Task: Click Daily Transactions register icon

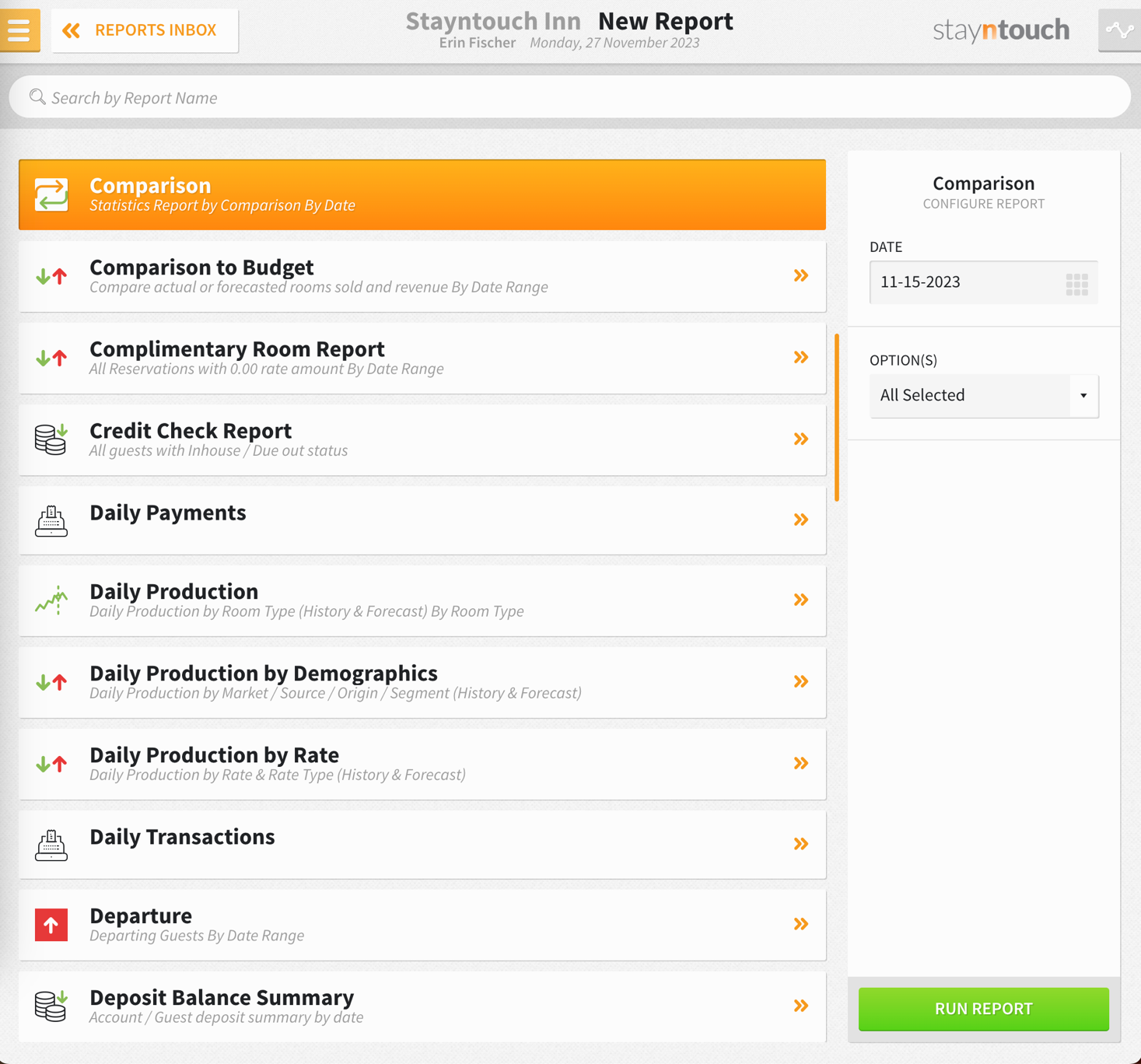Action: 51,845
